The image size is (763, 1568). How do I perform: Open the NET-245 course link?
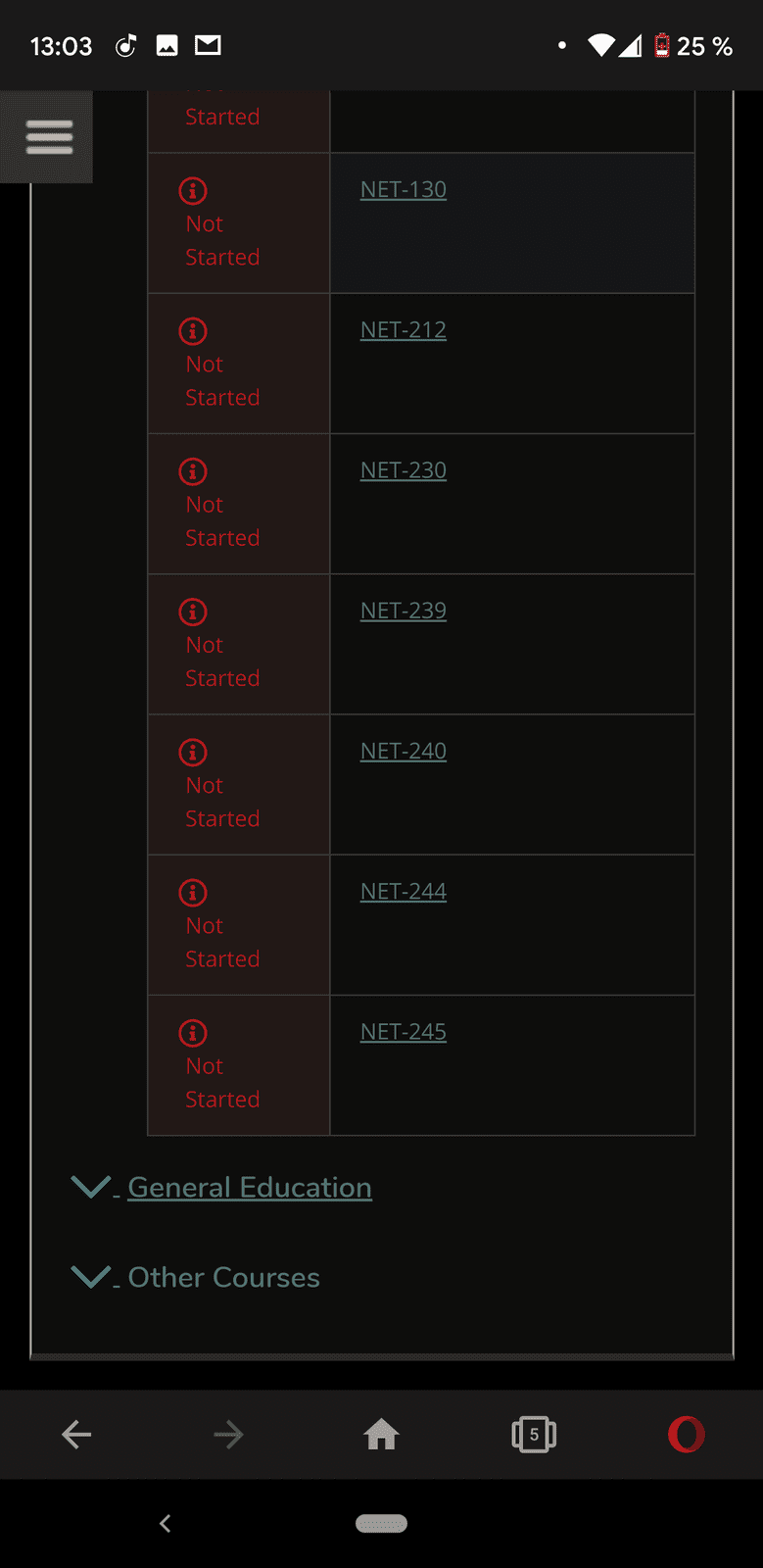point(404,1032)
